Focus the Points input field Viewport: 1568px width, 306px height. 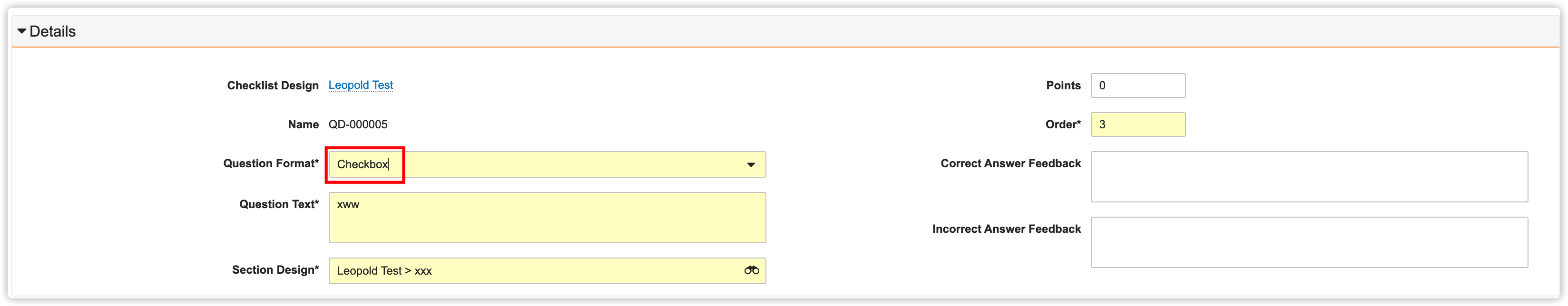(1137, 85)
